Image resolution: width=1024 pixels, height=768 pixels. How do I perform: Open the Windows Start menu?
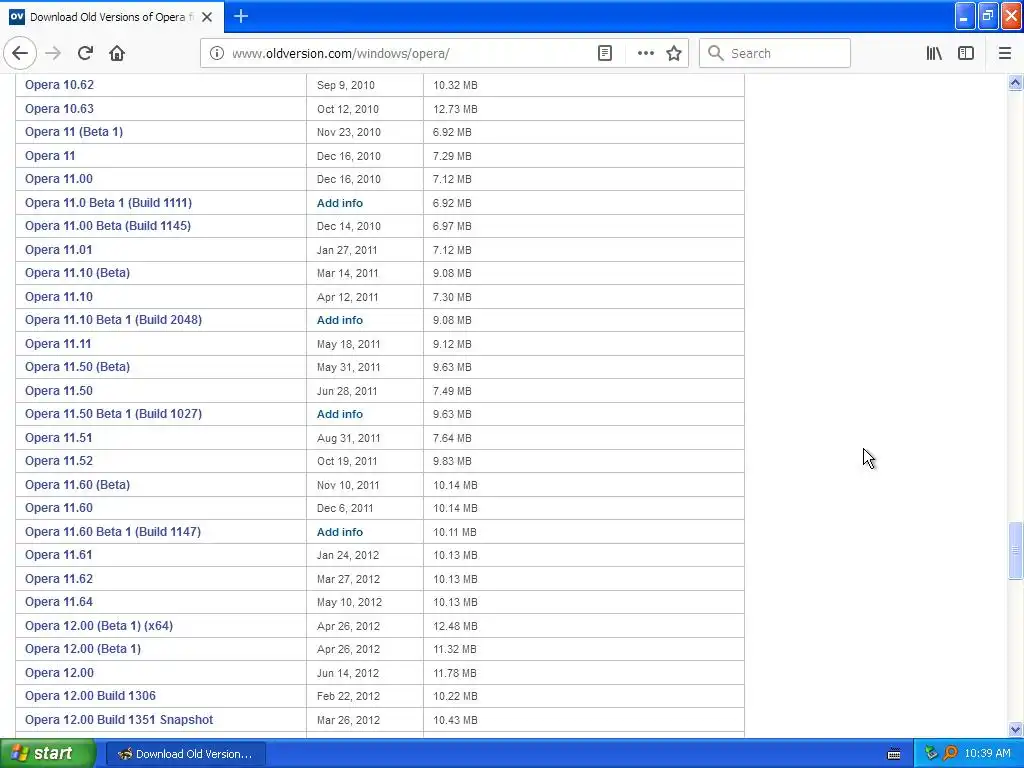pos(48,754)
